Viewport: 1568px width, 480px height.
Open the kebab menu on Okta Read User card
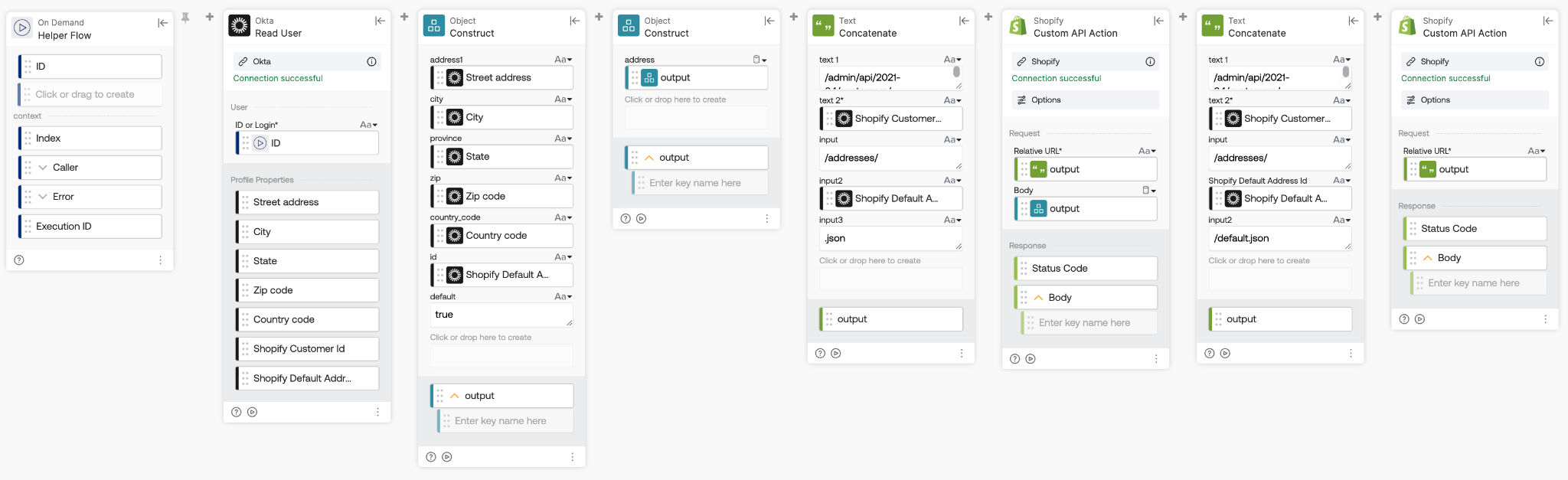click(x=377, y=412)
